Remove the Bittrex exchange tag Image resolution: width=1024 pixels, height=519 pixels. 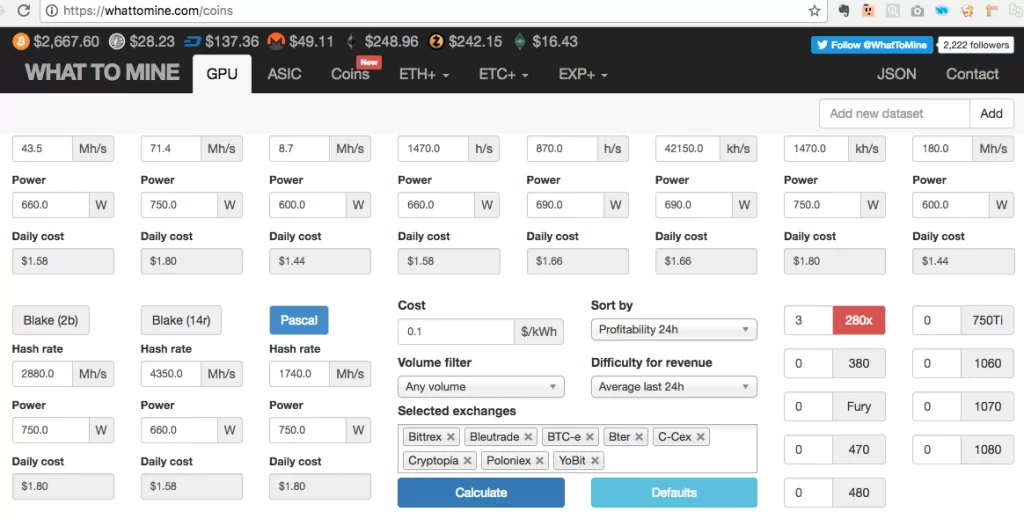click(x=451, y=437)
